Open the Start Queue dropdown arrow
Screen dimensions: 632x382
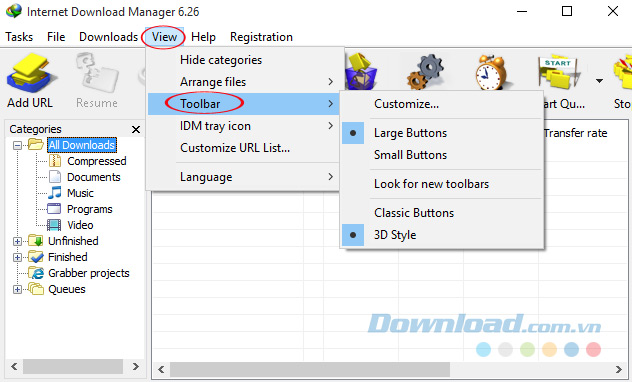[x=599, y=81]
